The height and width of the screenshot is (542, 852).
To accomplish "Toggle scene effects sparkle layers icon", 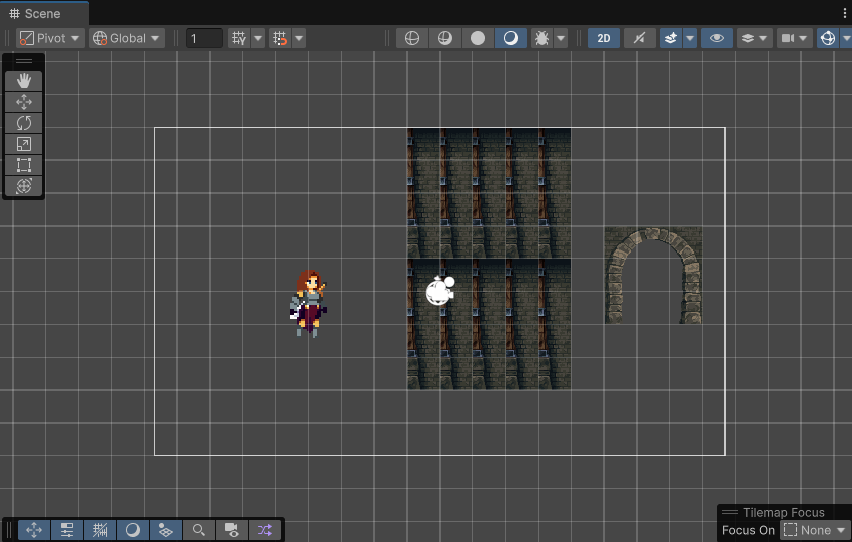I will 671,38.
